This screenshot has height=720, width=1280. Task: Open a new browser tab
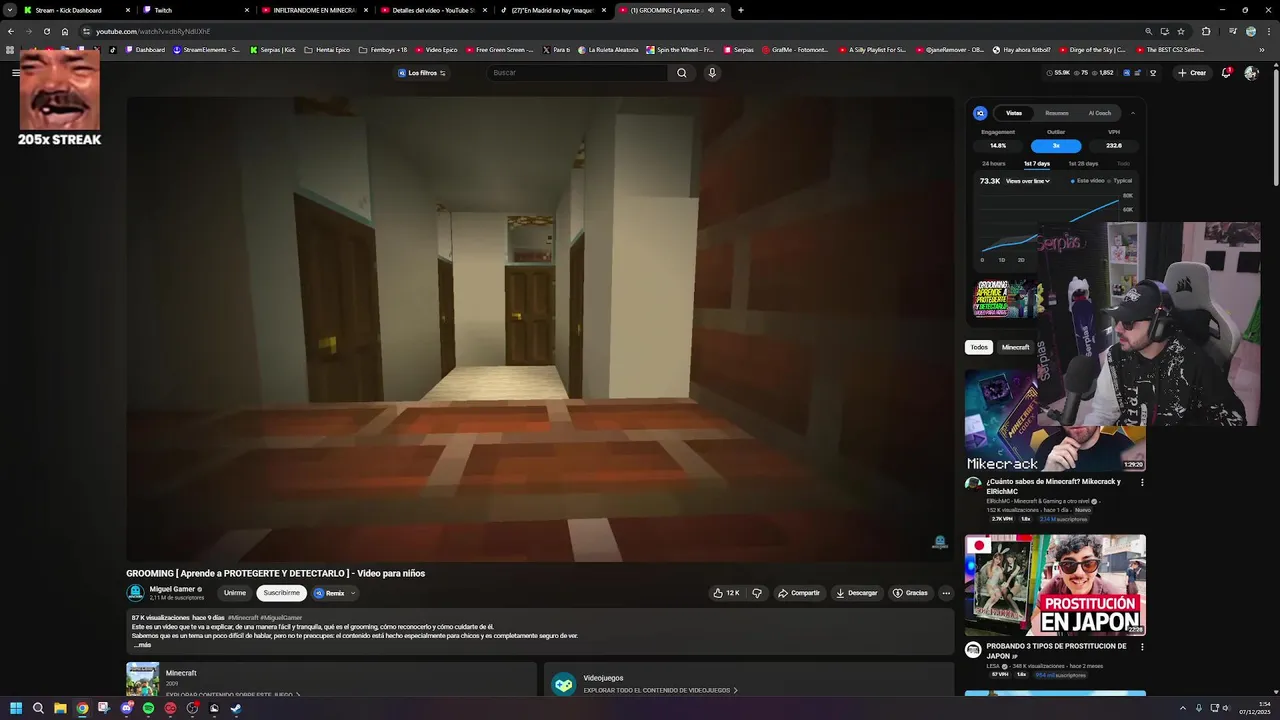(741, 10)
